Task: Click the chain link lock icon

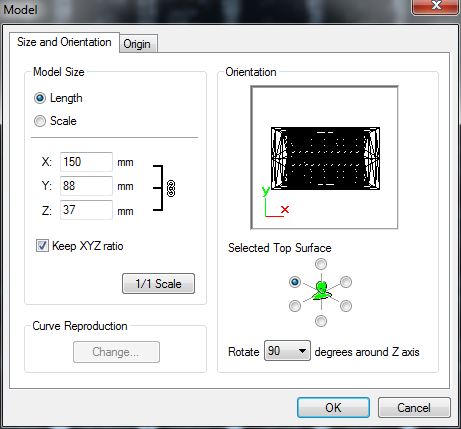Action: click(x=171, y=189)
